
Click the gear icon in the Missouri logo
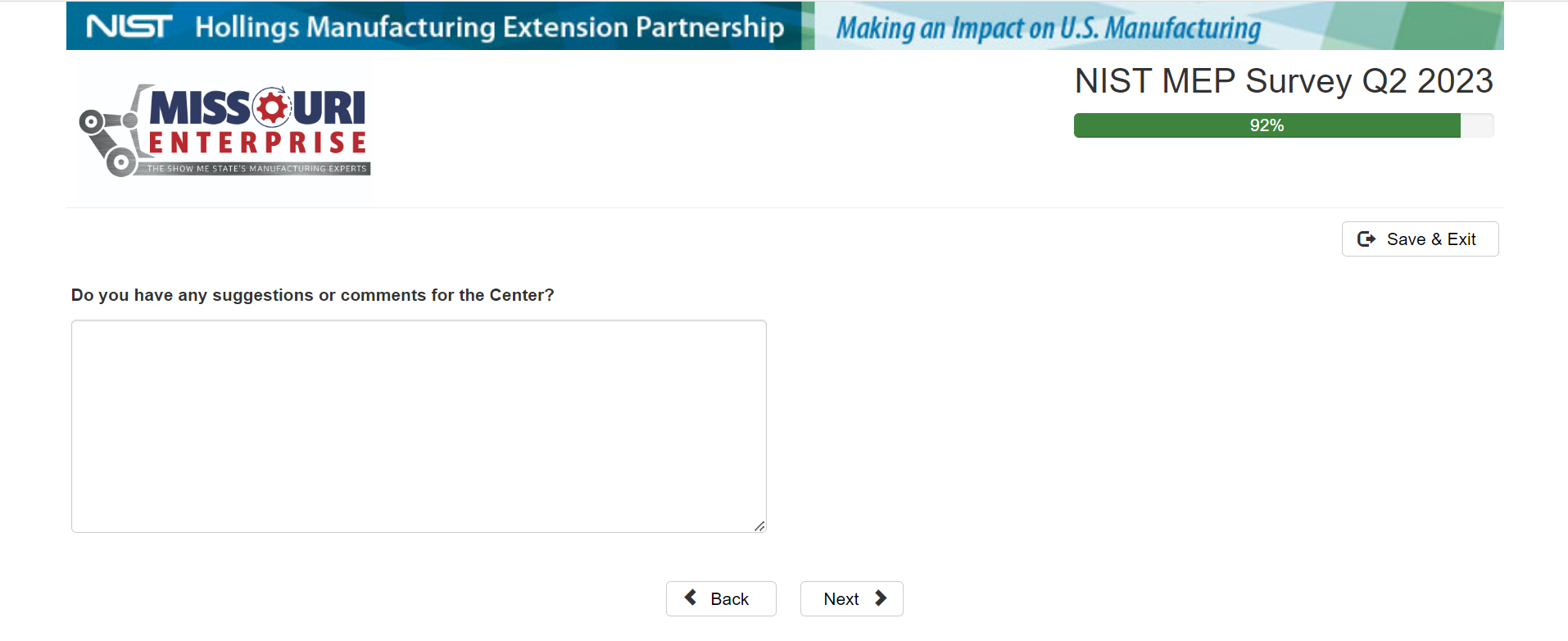[x=271, y=107]
